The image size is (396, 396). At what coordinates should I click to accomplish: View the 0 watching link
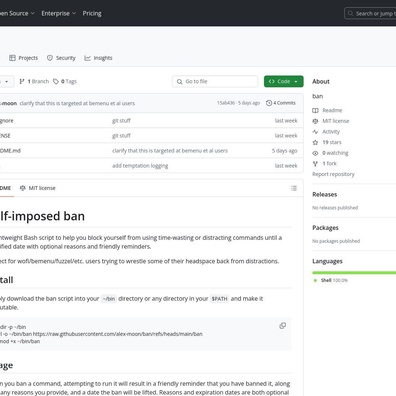[335, 153]
